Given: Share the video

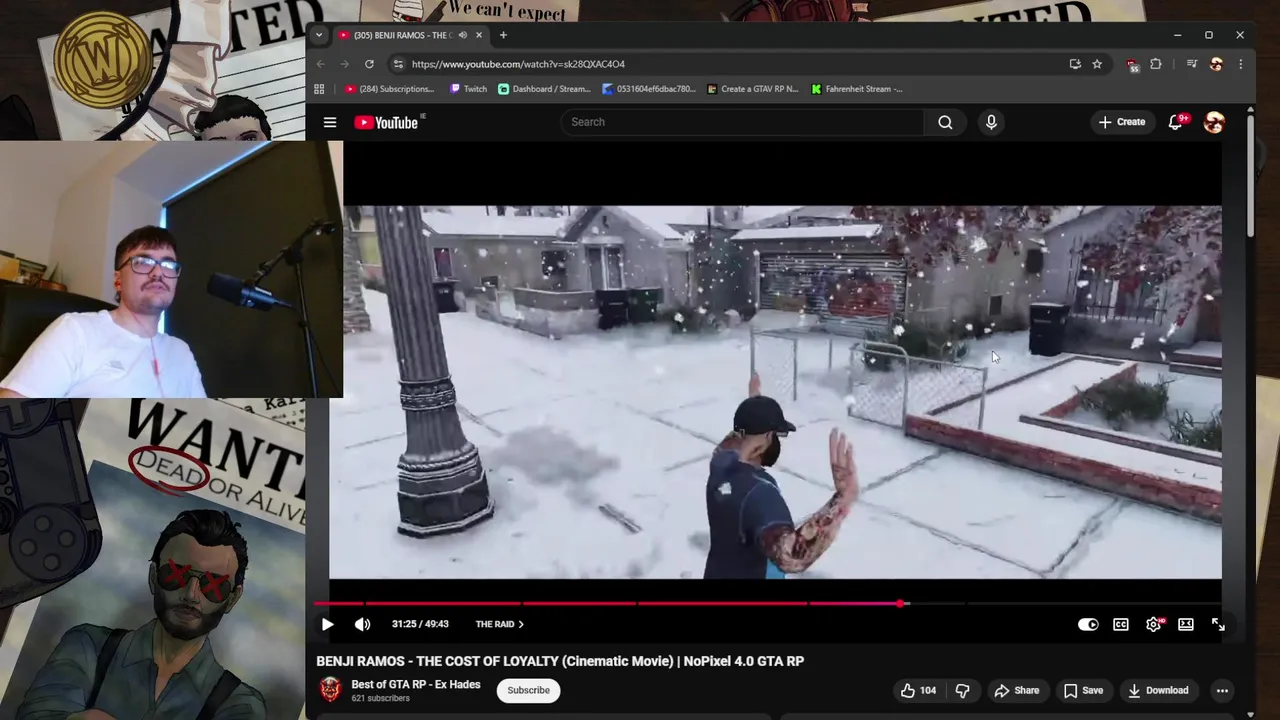Looking at the screenshot, I should click(x=1017, y=690).
